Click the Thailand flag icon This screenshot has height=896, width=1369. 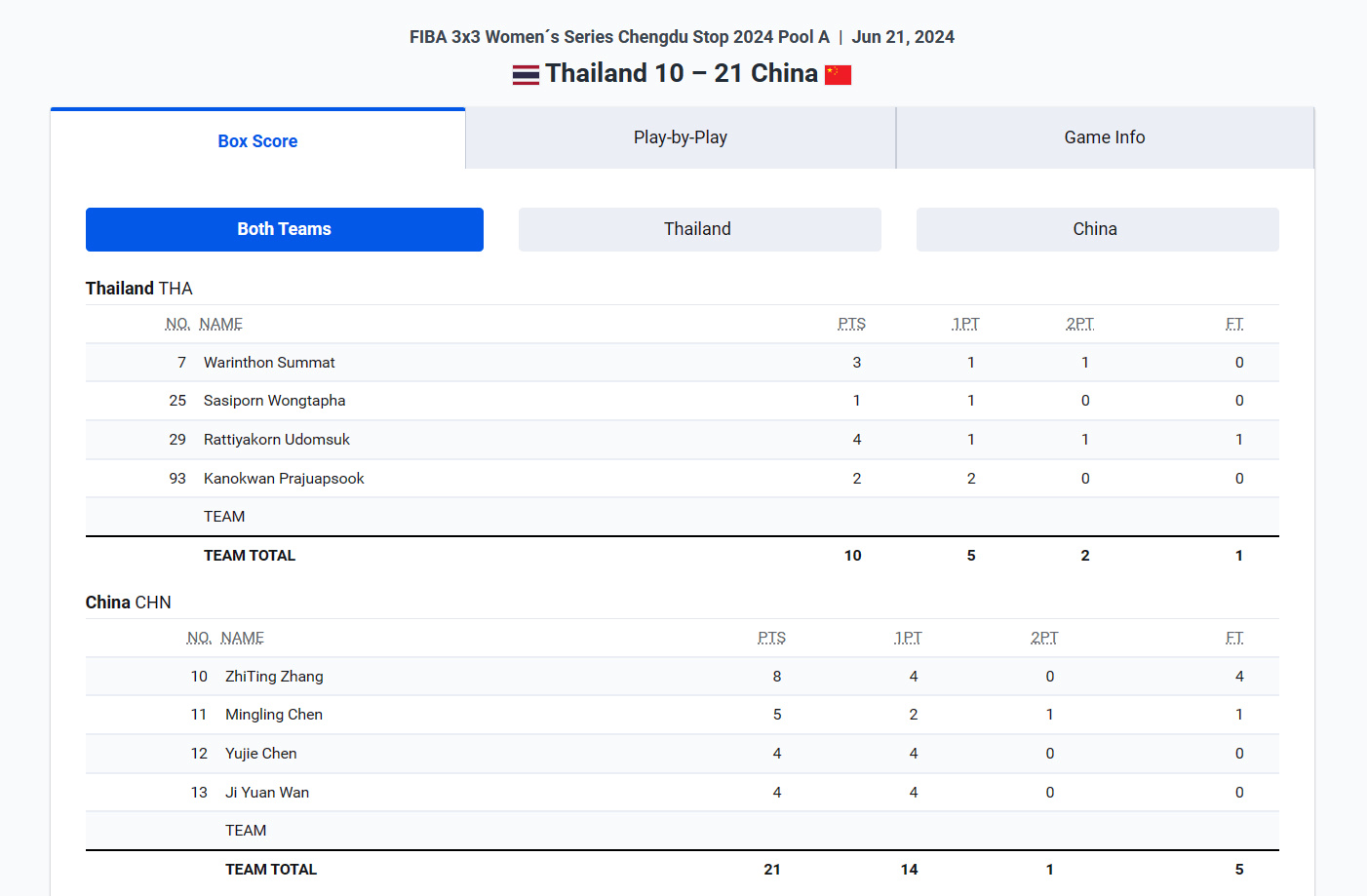[526, 75]
